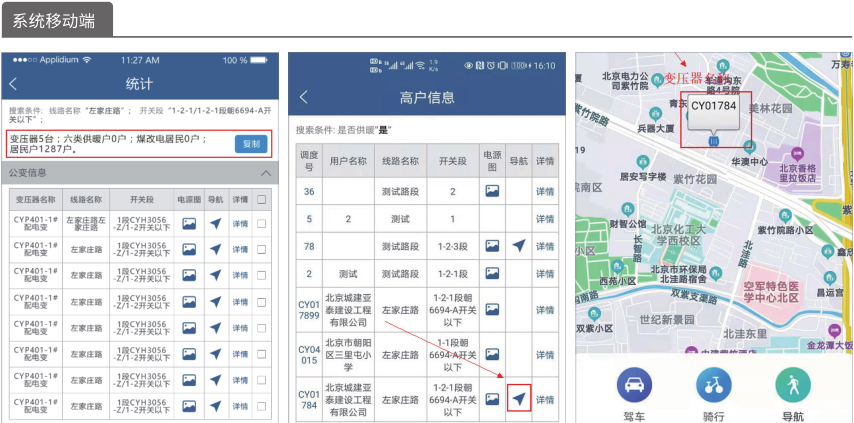
Task: Click the CY01784 marker callout on map
Action: tap(713, 107)
